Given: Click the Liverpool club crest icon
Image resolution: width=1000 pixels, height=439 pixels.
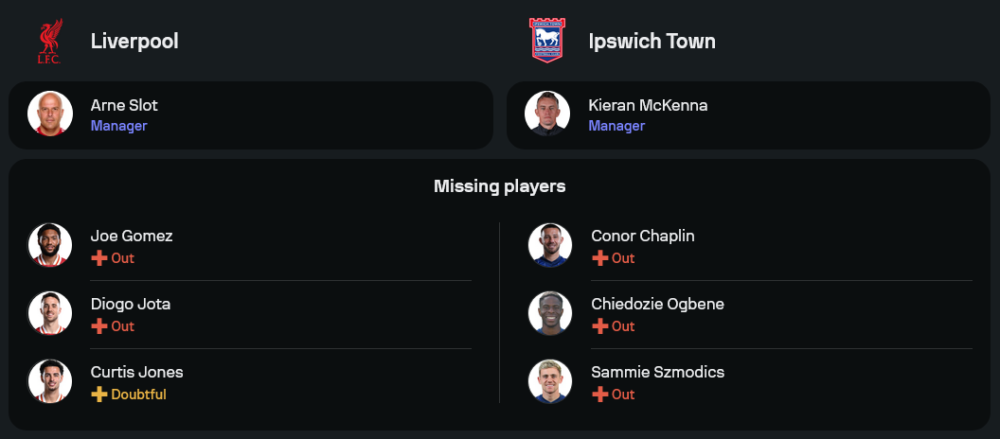Looking at the screenshot, I should [x=49, y=41].
